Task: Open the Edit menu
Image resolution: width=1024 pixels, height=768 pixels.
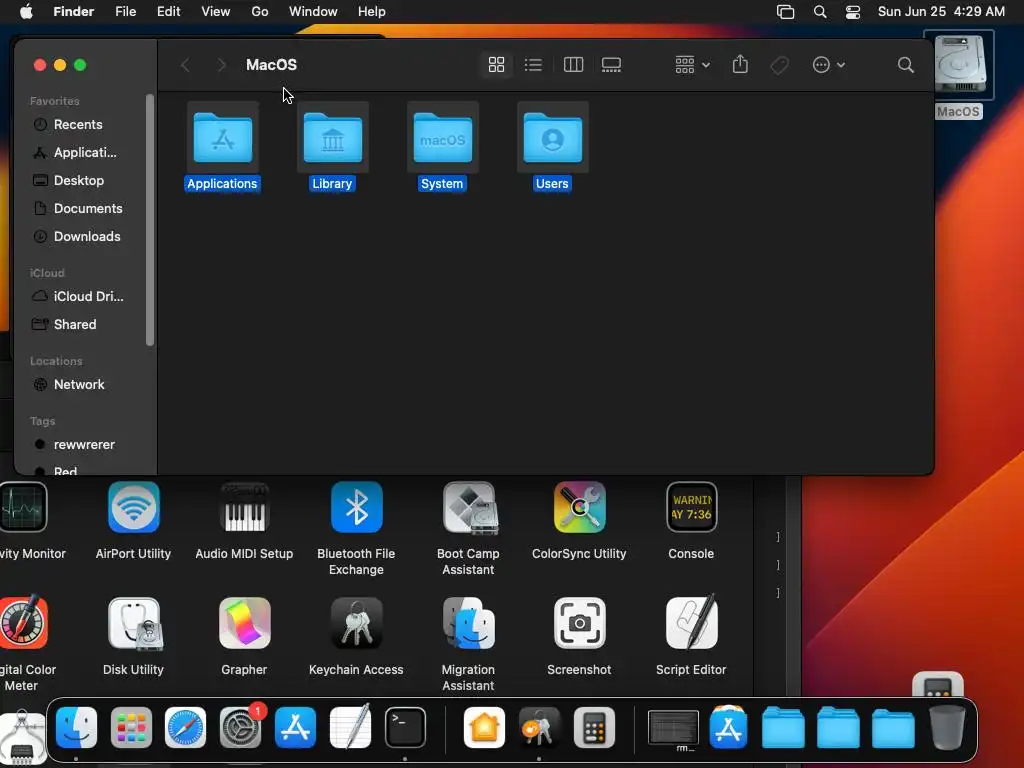Action: point(168,11)
